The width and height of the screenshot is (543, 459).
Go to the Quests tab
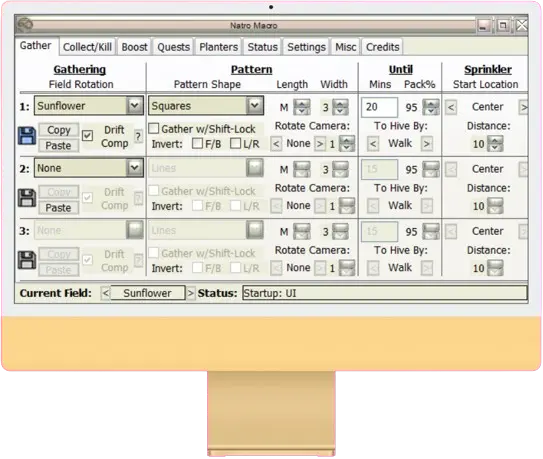point(173,47)
